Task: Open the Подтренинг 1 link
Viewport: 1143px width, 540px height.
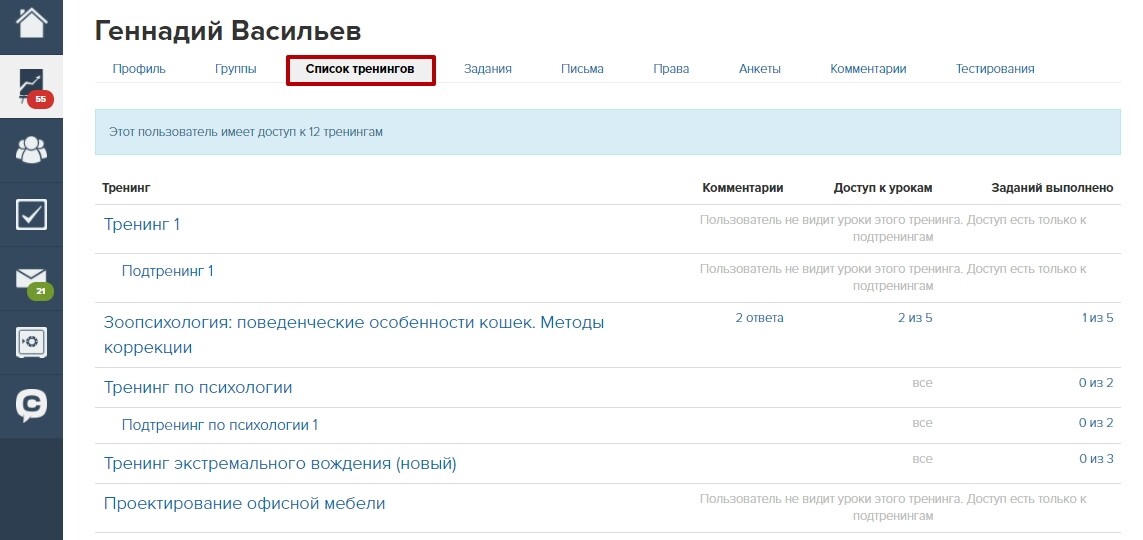Action: tap(168, 271)
